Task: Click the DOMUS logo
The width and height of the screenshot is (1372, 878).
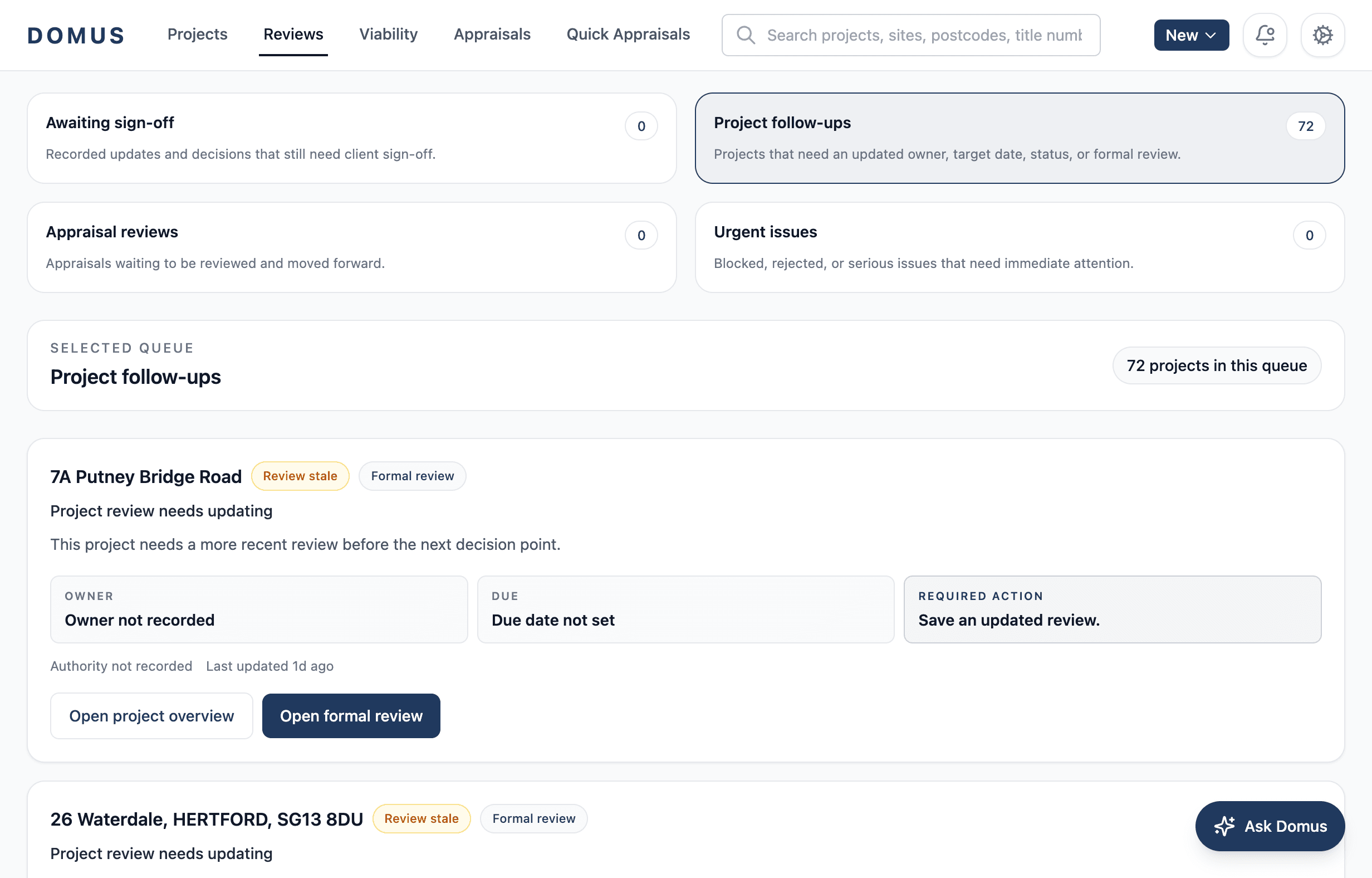Action: point(76,35)
